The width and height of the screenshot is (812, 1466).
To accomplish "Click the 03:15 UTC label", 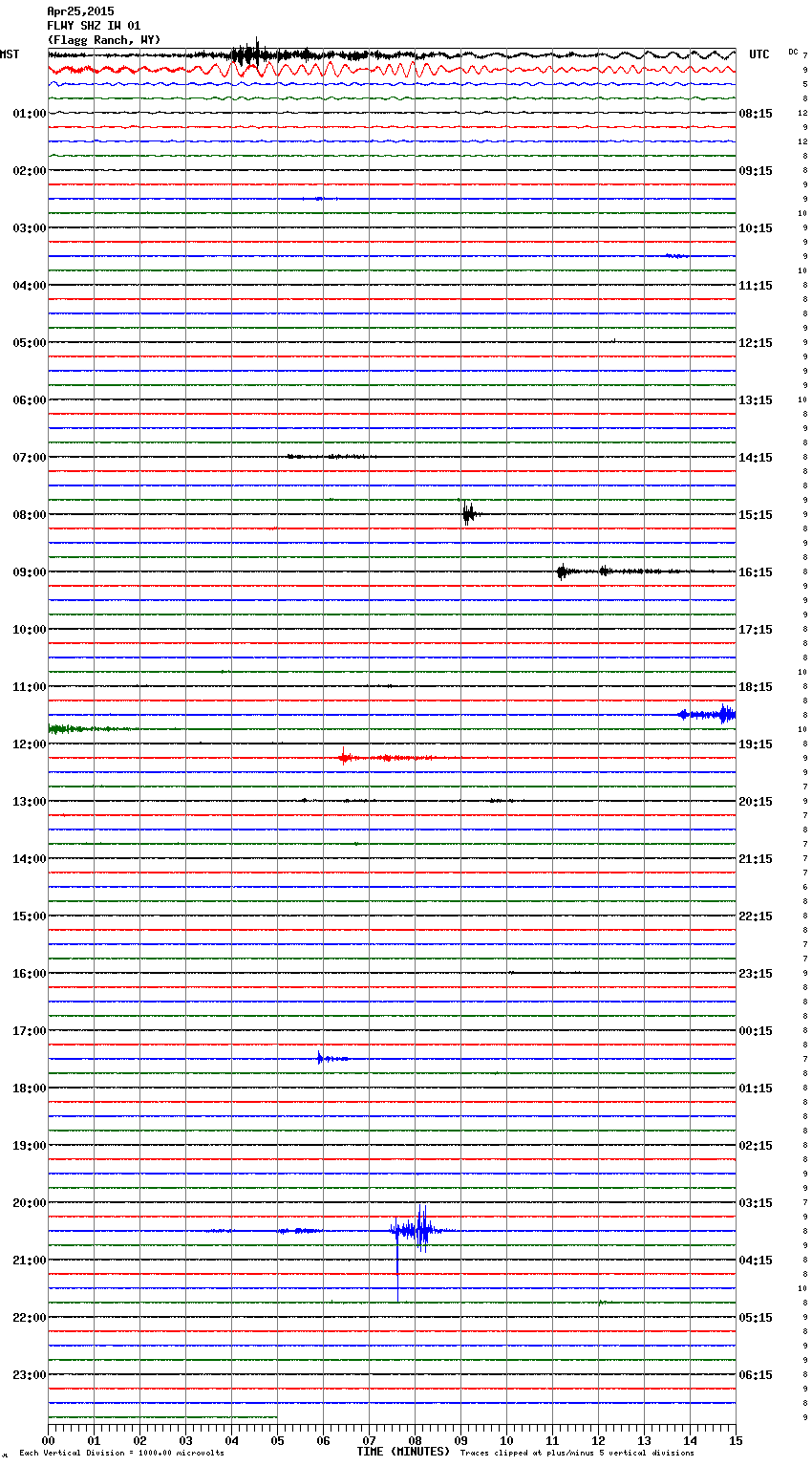I will [756, 1203].
